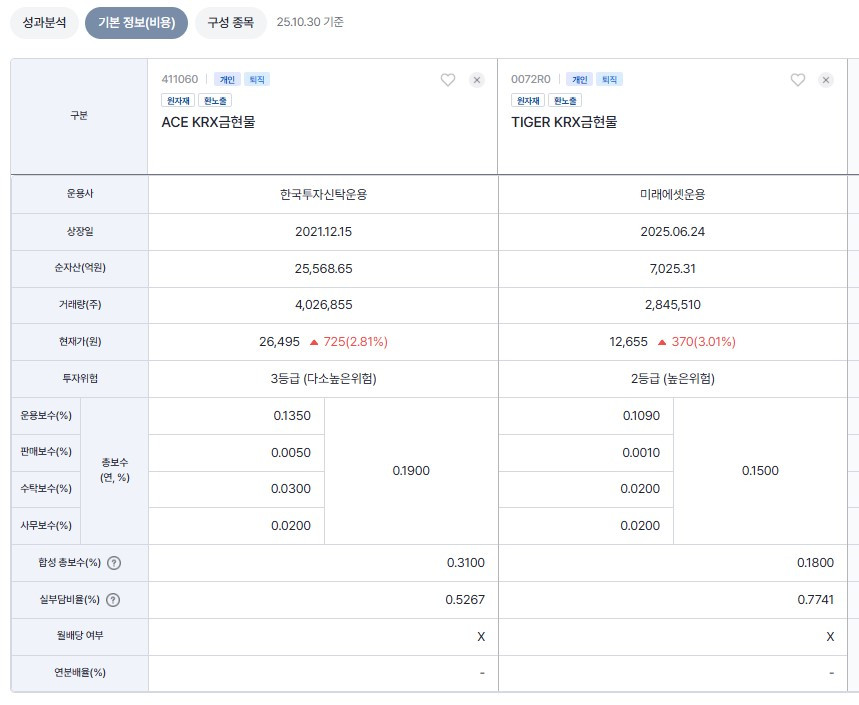Click 상장일 row label
This screenshot has width=859, height=705.
[x=80, y=232]
